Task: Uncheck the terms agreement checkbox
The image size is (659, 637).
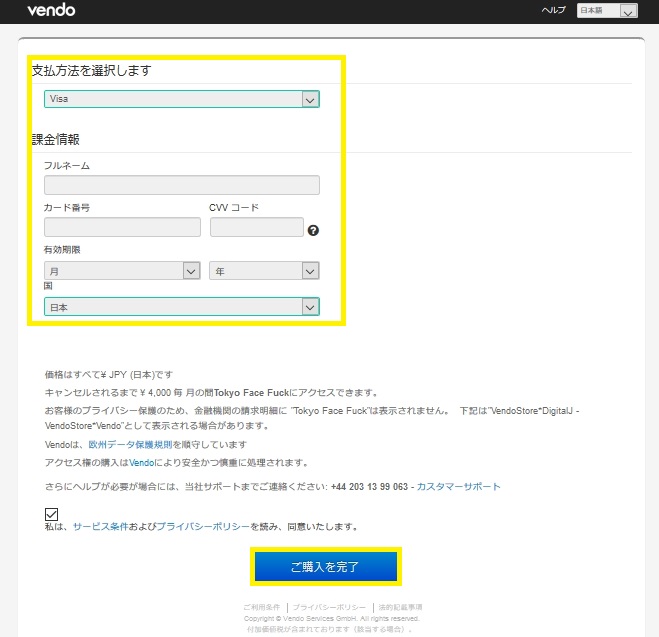Action: [52, 514]
